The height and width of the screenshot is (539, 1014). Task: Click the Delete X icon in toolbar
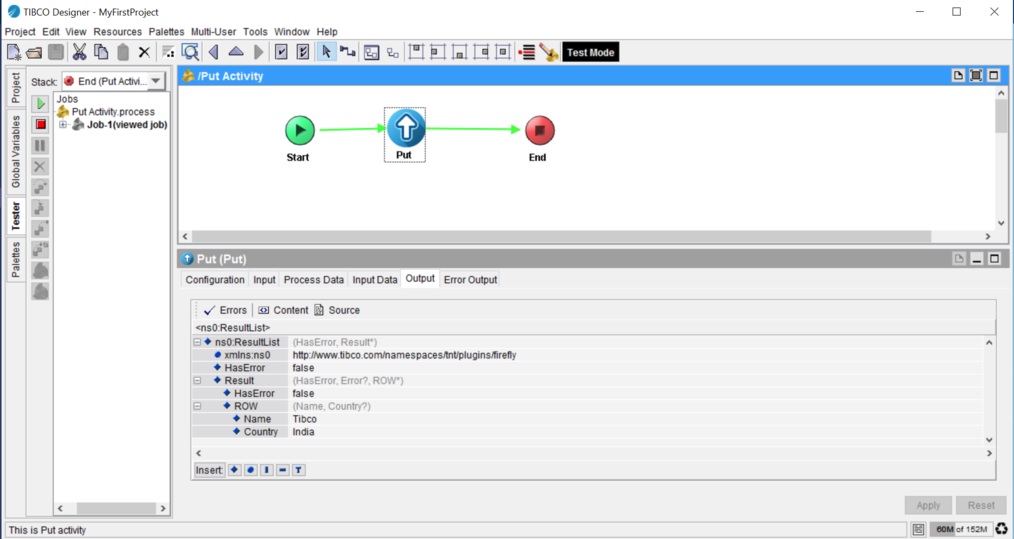pyautogui.click(x=144, y=52)
